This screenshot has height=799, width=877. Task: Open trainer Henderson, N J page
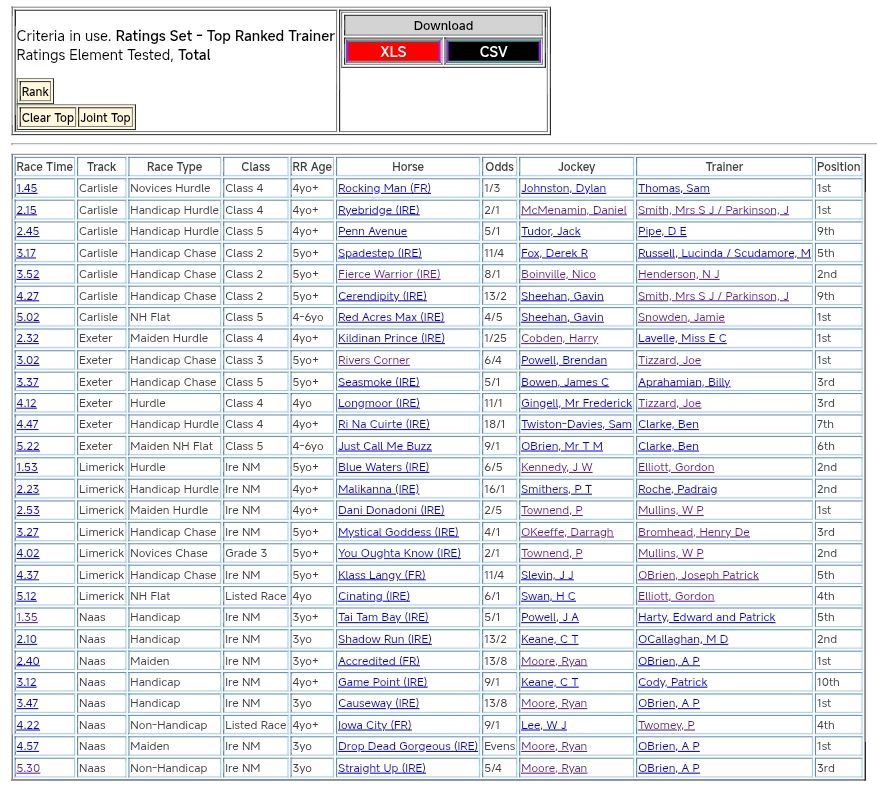[678, 275]
